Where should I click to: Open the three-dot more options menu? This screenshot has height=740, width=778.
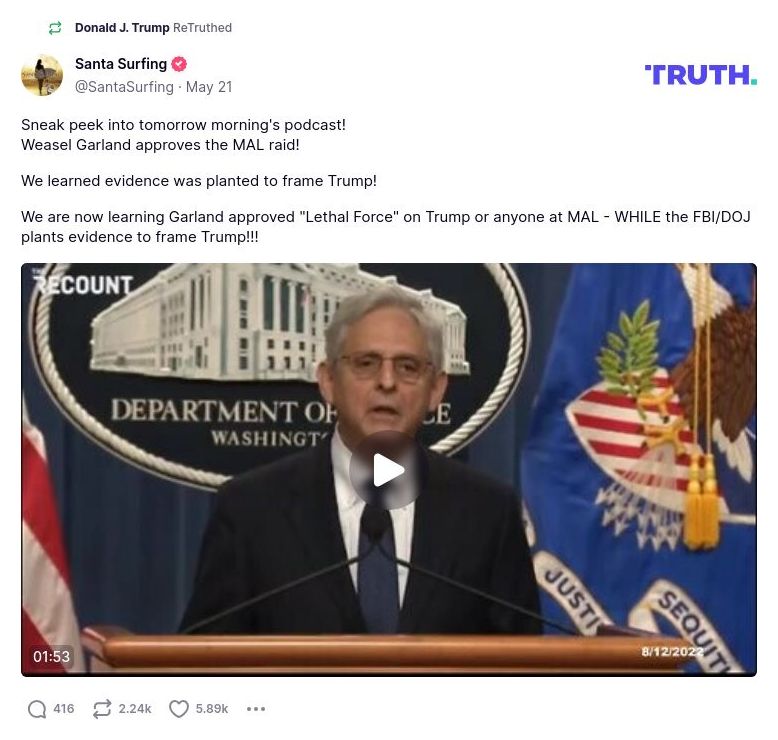(x=256, y=709)
